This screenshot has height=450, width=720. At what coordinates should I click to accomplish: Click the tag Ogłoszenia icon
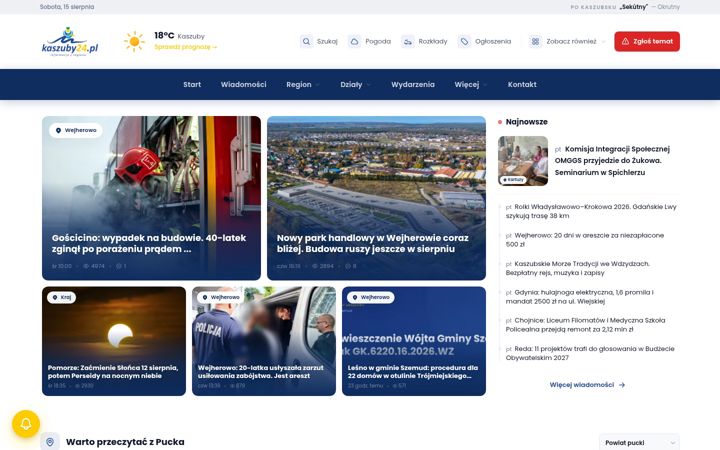(x=464, y=41)
